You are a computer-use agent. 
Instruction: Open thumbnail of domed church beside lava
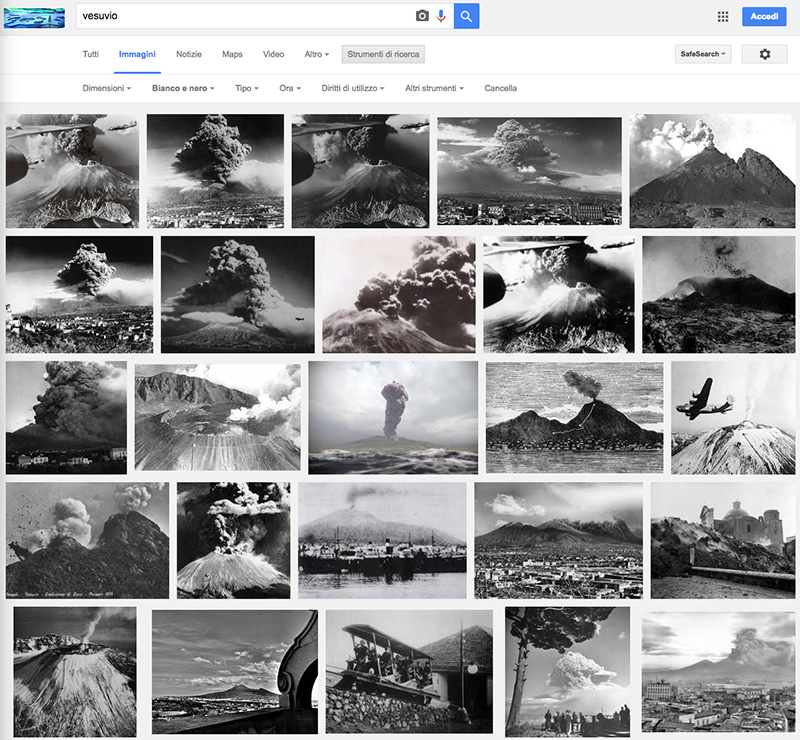tap(723, 540)
